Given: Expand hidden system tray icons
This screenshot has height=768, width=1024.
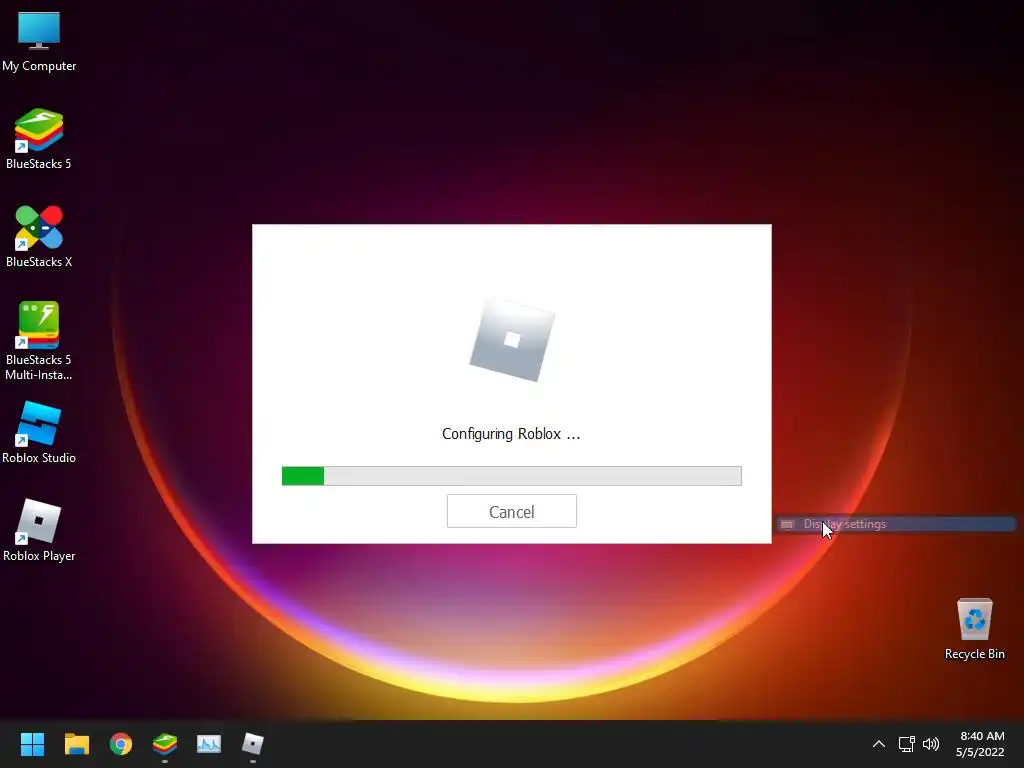Looking at the screenshot, I should coord(879,744).
